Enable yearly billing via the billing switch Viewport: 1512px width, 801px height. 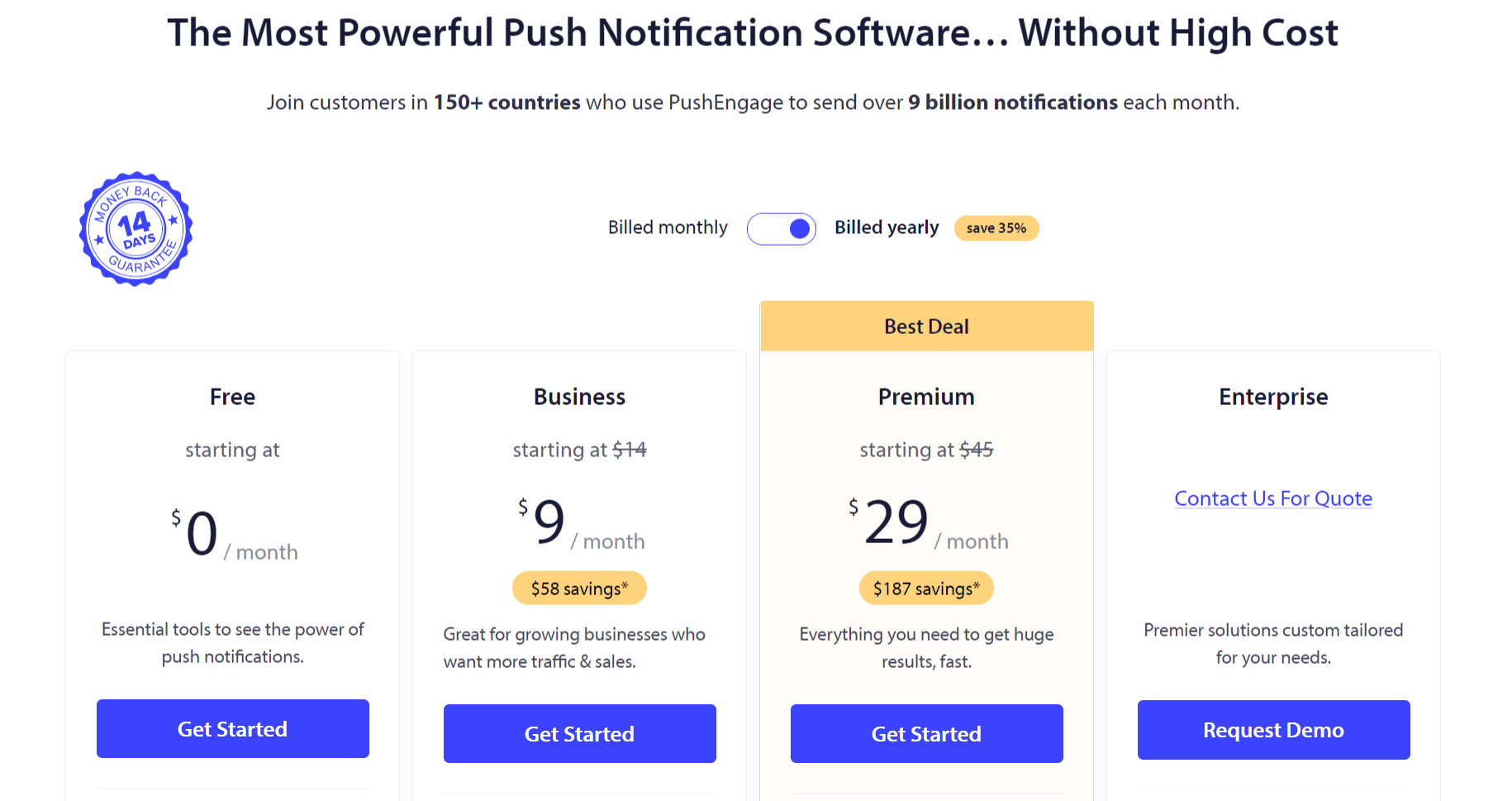click(x=782, y=228)
